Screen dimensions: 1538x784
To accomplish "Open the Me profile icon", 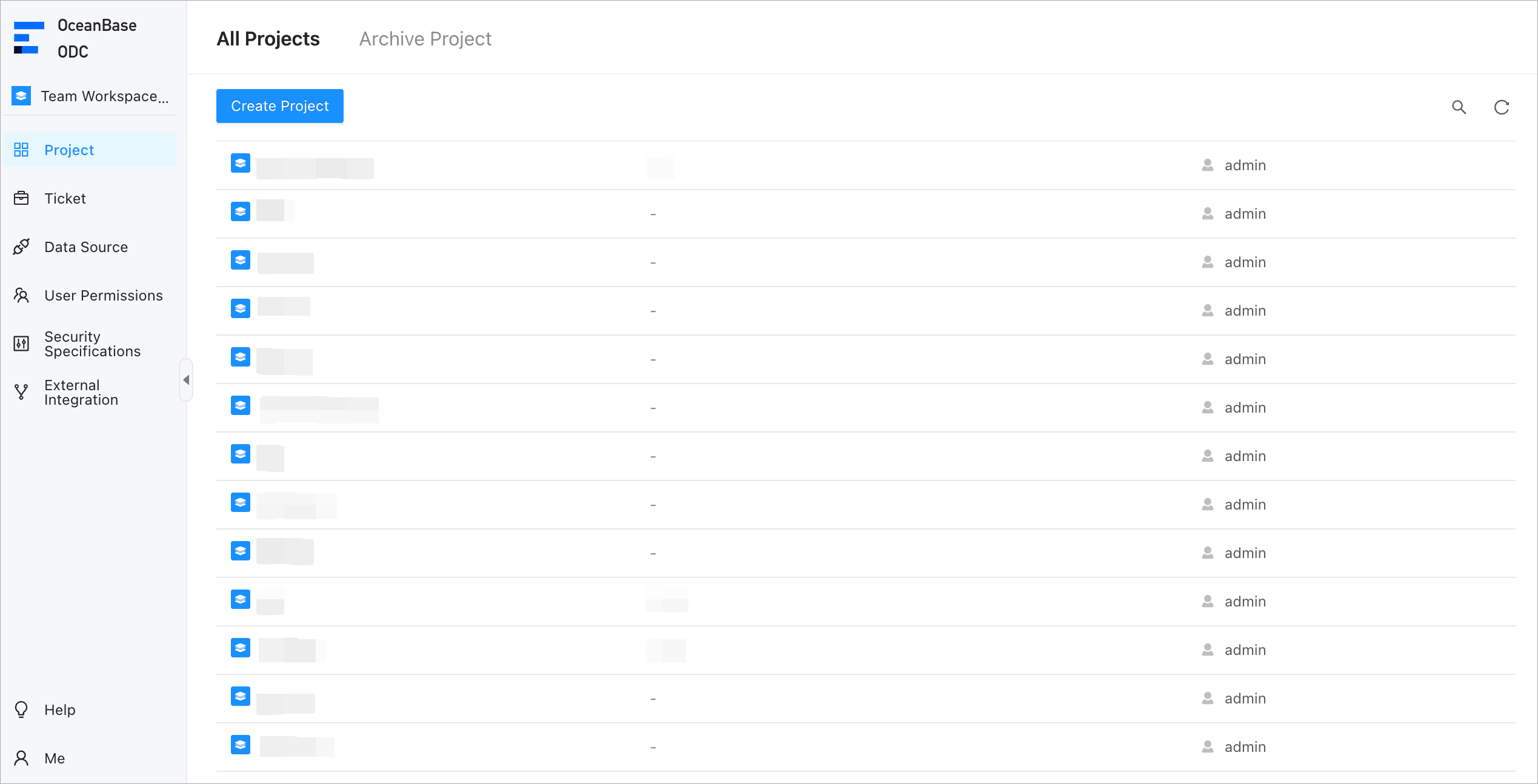I will pos(21,758).
